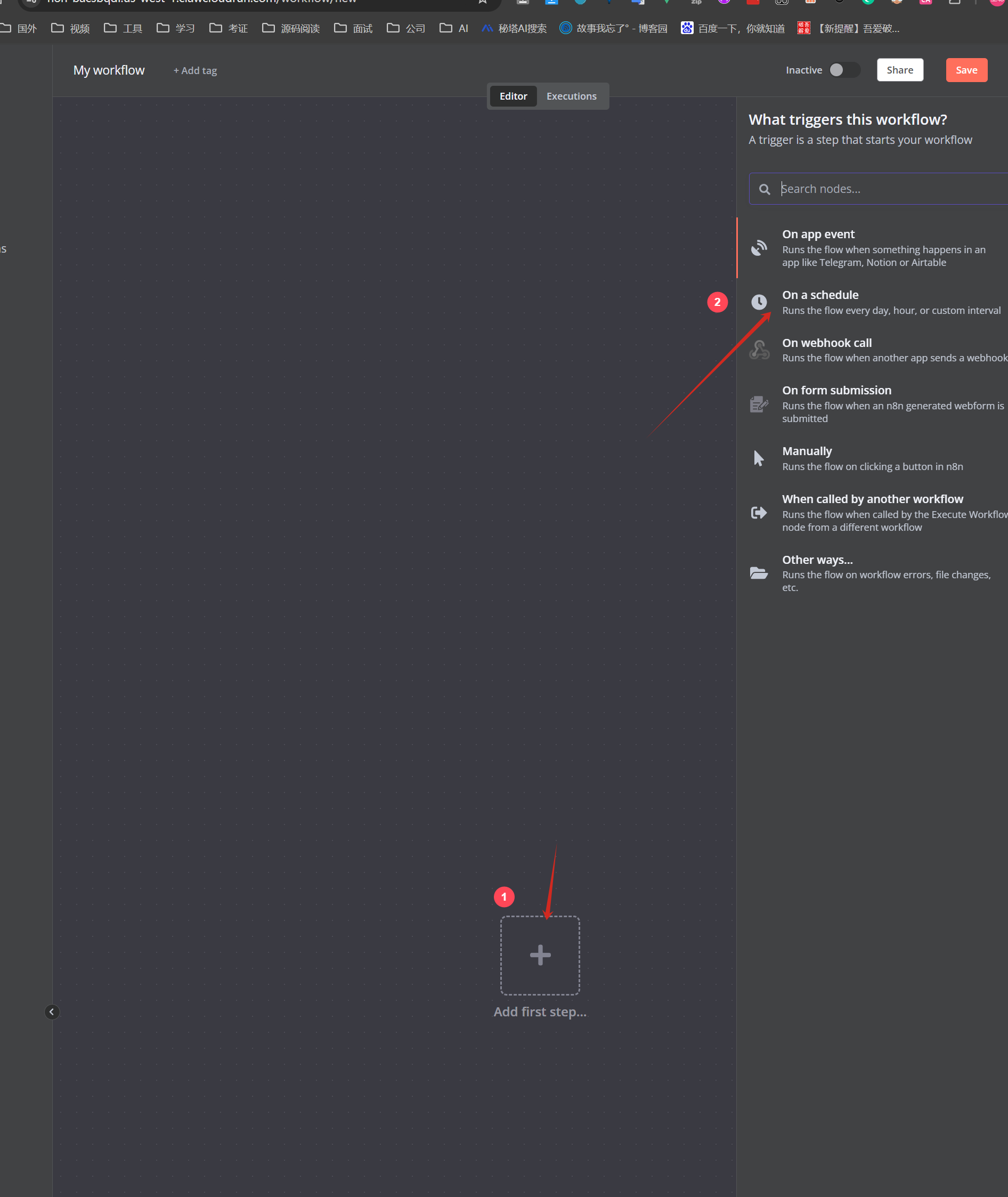
Task: Pick the On webhook call trigger icon
Action: tap(759, 349)
